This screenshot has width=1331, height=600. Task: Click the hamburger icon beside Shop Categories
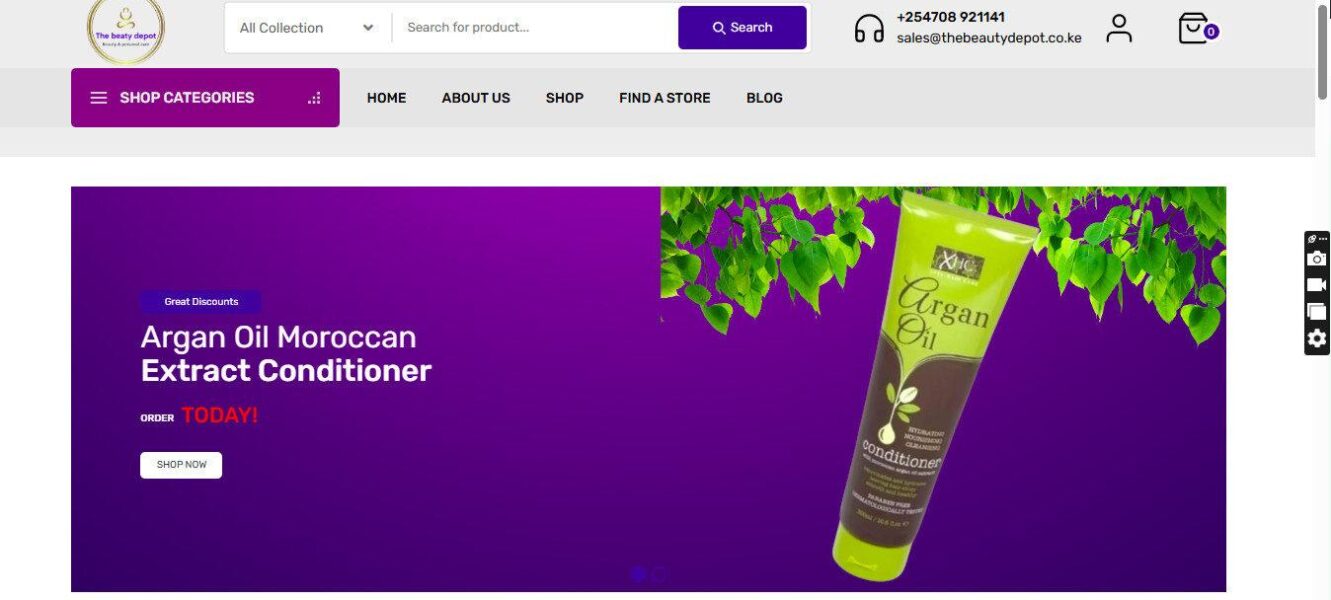(x=99, y=98)
